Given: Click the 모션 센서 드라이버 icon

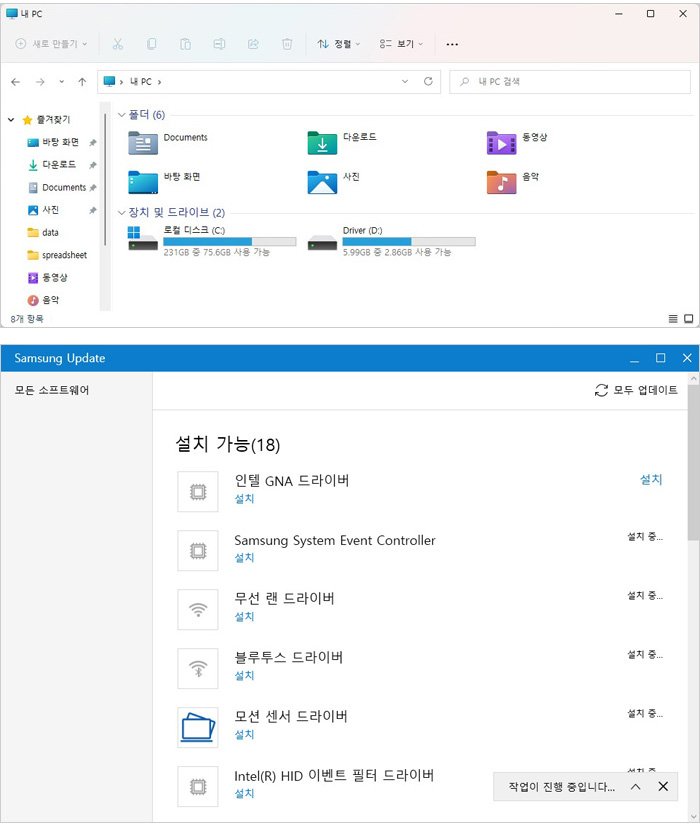Looking at the screenshot, I should point(198,728).
